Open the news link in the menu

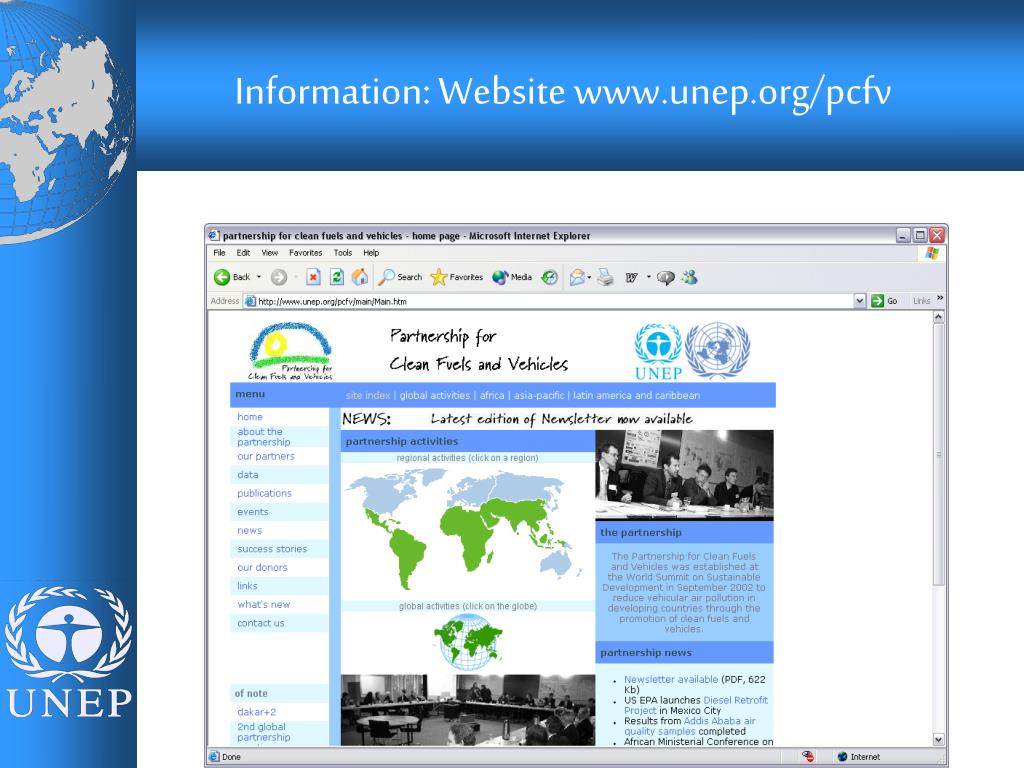[249, 530]
